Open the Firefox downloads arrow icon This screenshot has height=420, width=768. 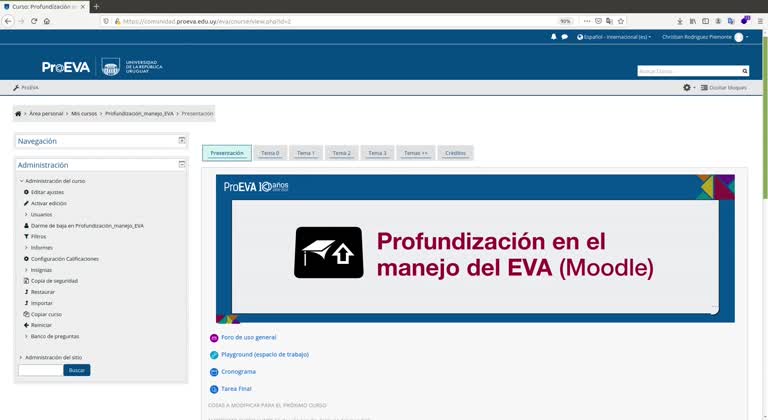click(x=680, y=21)
